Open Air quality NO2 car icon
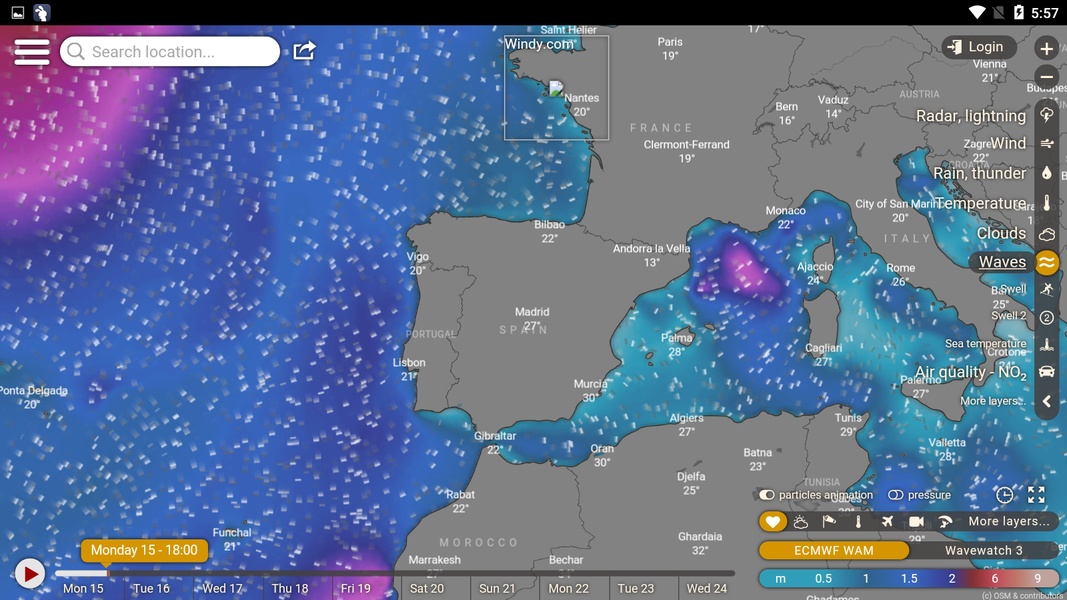 (1046, 372)
